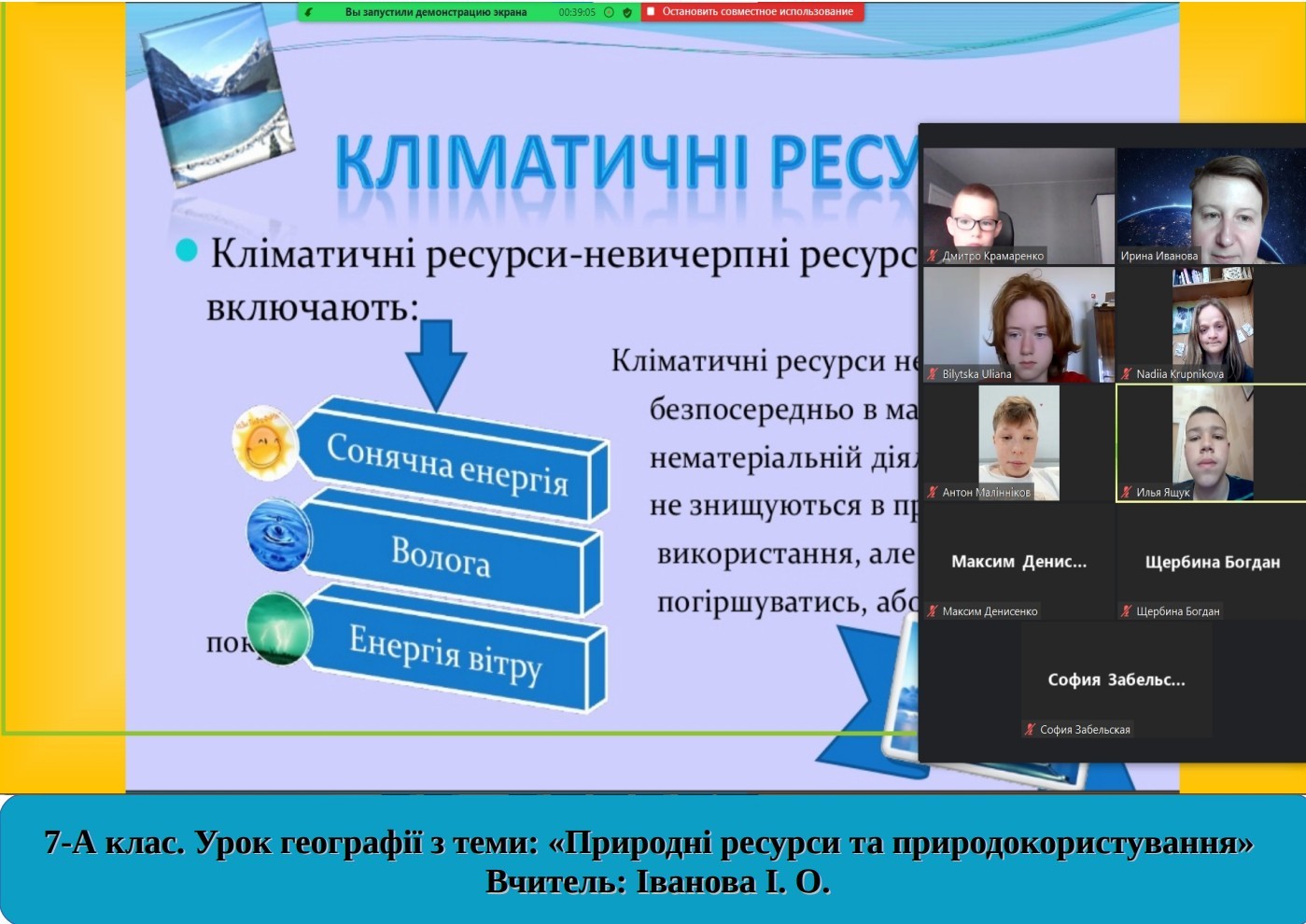The image size is (1306, 924).
Task: Select the Максим Денисенко participant tile
Action: 1018,562
